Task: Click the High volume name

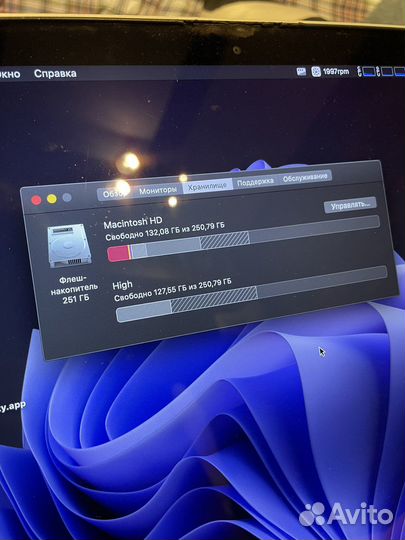Action: pos(122,285)
